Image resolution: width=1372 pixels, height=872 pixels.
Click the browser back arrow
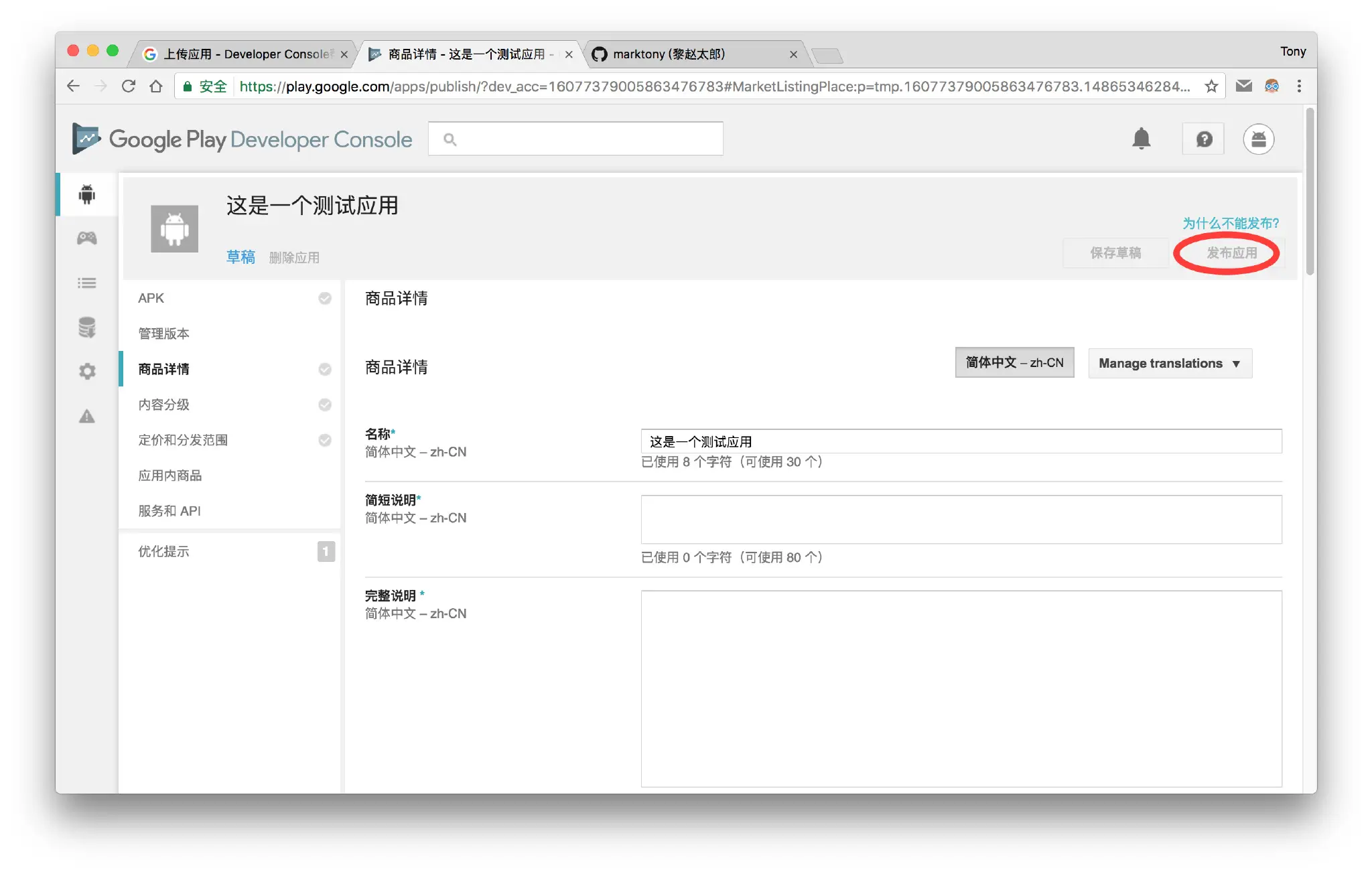74,86
